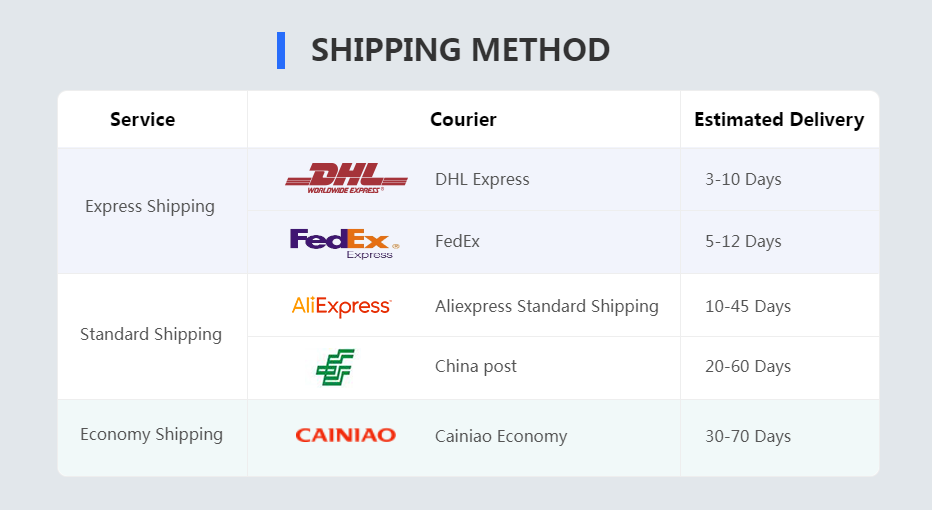
Task: Click Aliexpress Standard Shipping text
Action: pyautogui.click(x=546, y=306)
